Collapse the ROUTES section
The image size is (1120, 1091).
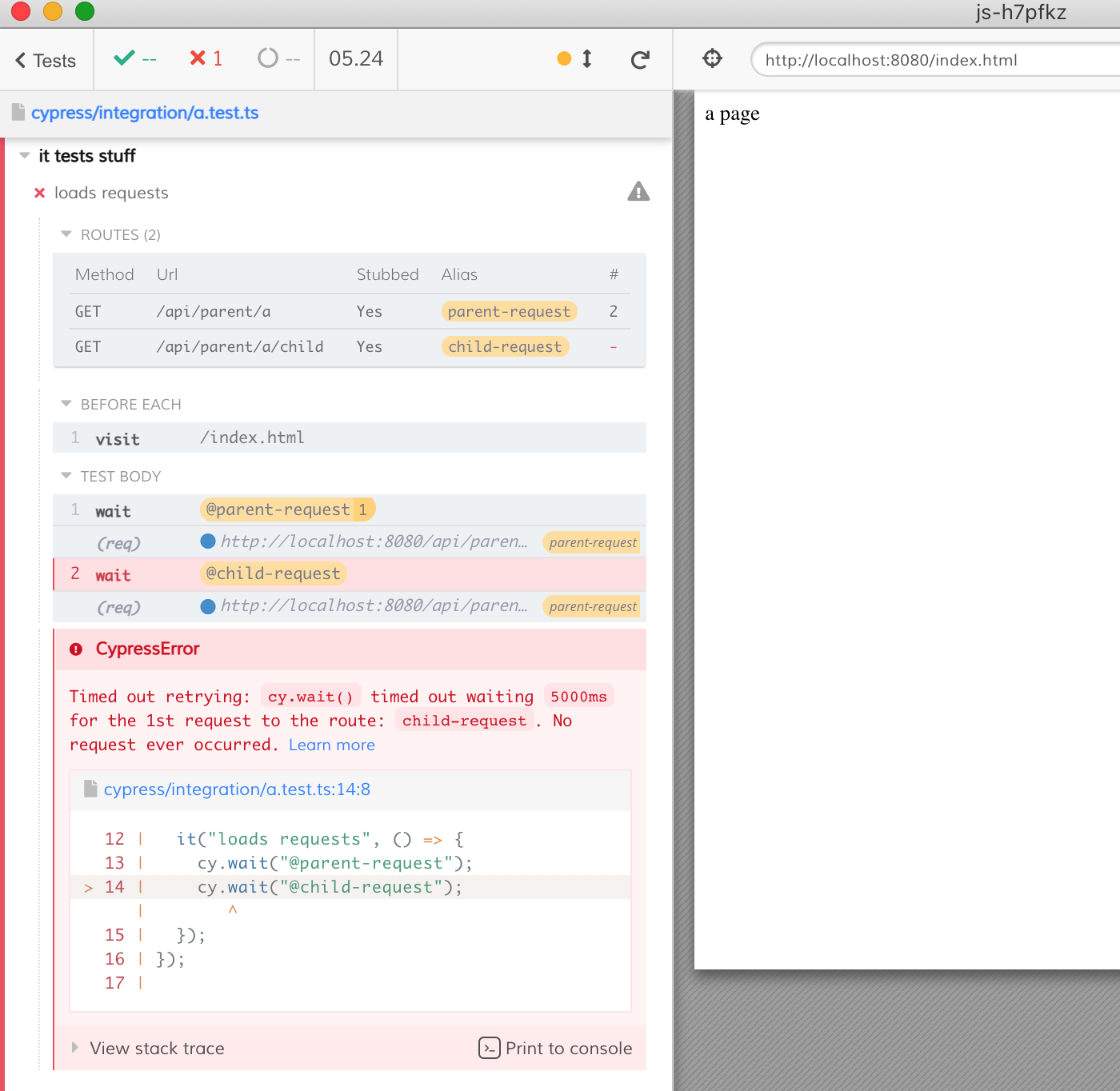[x=65, y=234]
